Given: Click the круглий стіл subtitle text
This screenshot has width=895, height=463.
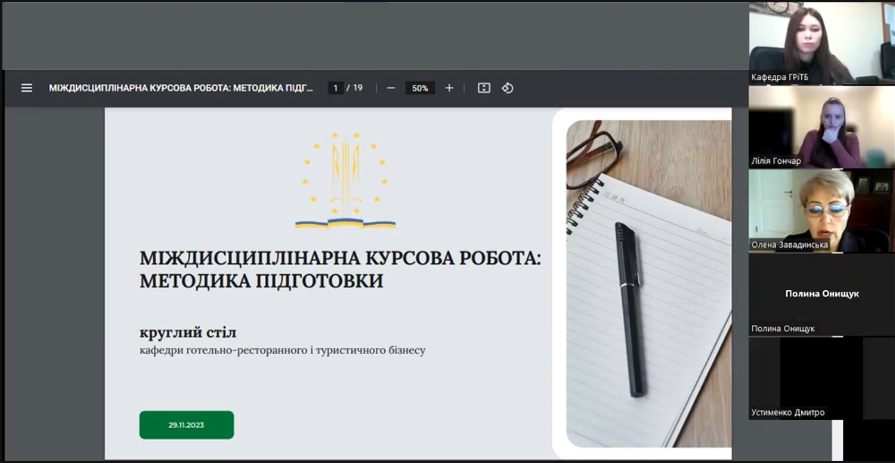Looking at the screenshot, I should [188, 333].
